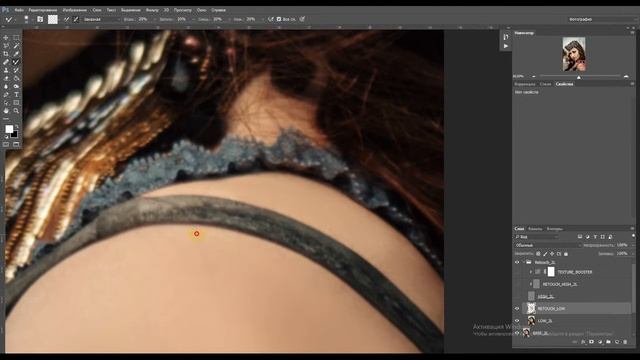The image size is (640, 360).
Task: Select the Move tool
Action: point(6,38)
